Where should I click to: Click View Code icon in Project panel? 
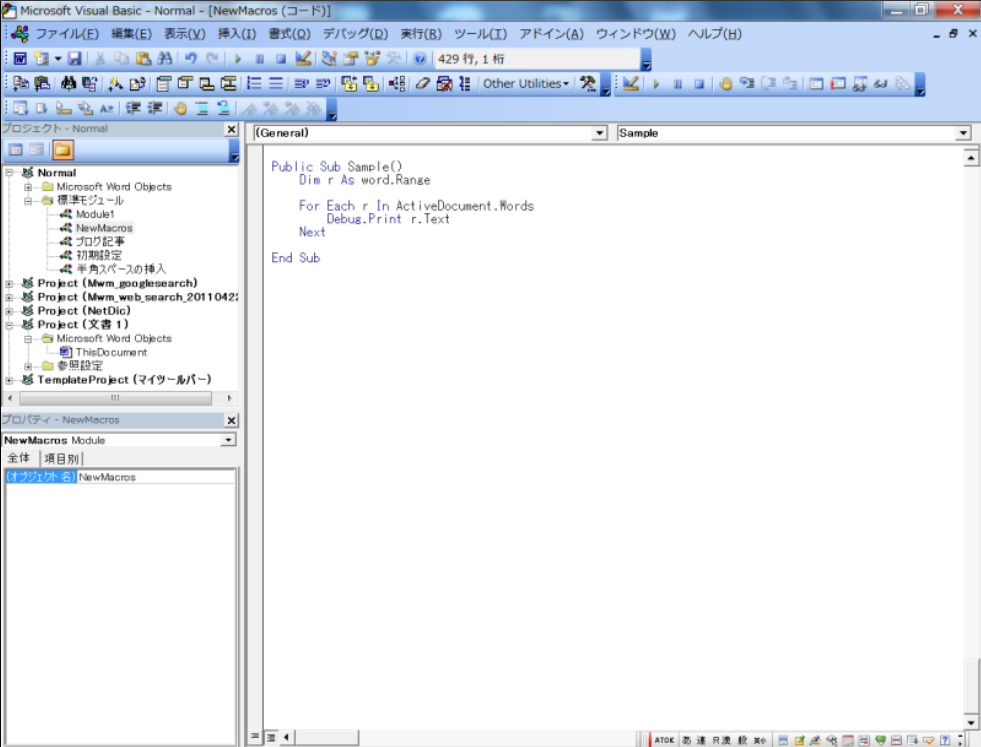(x=16, y=150)
